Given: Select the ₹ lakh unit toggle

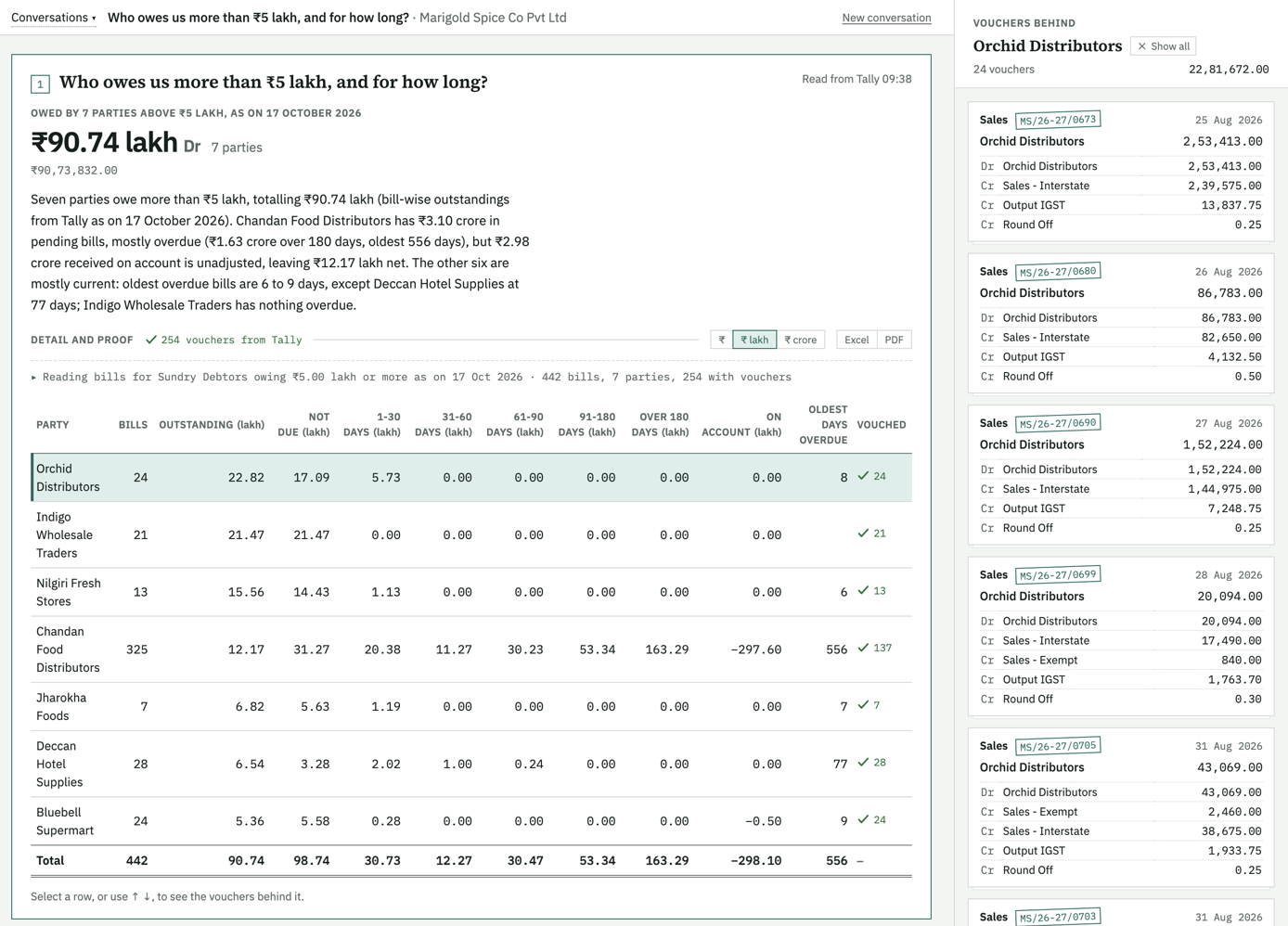Looking at the screenshot, I should tap(754, 340).
